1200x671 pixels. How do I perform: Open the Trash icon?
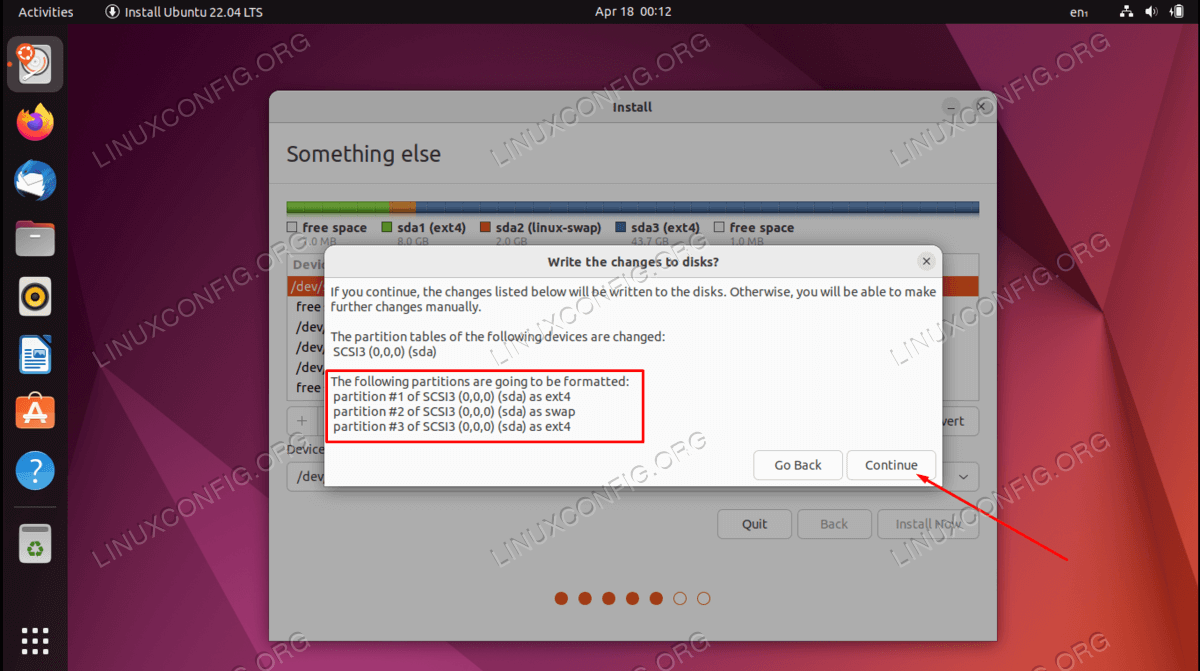click(35, 546)
